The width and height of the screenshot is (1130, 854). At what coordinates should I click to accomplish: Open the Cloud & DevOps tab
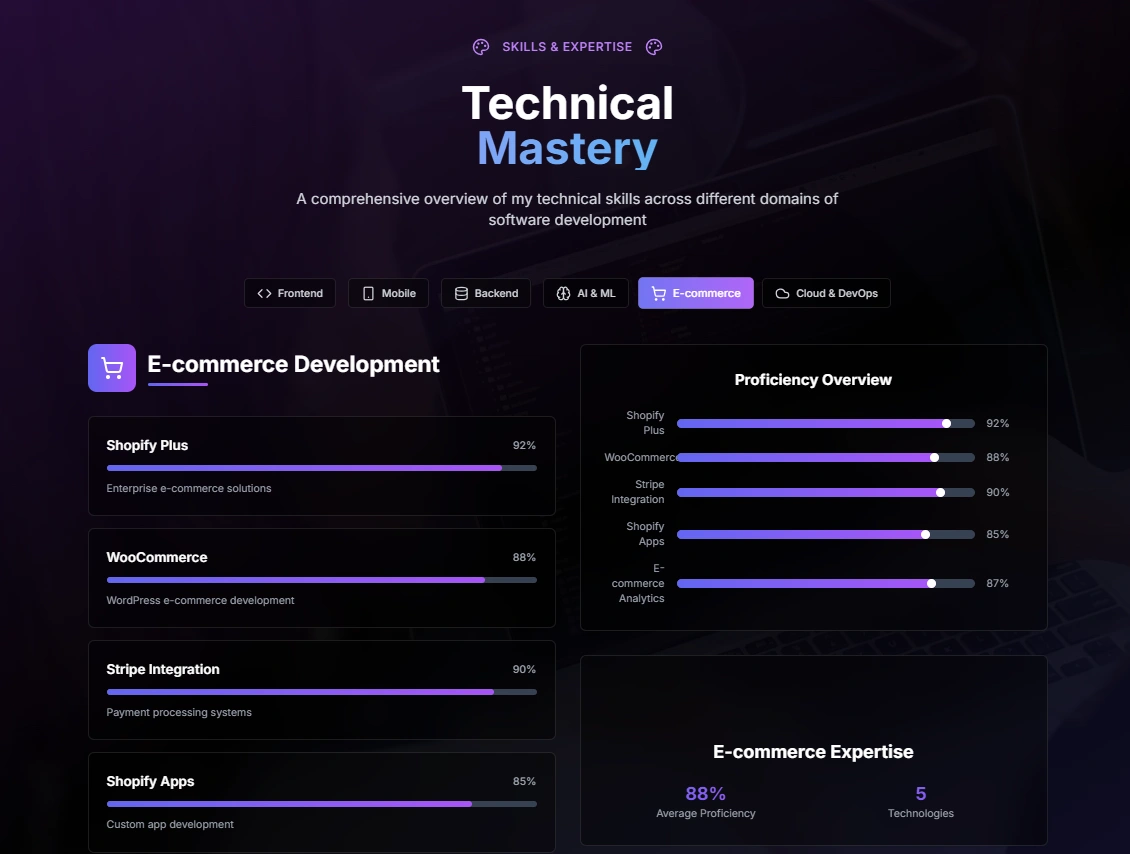coord(826,293)
